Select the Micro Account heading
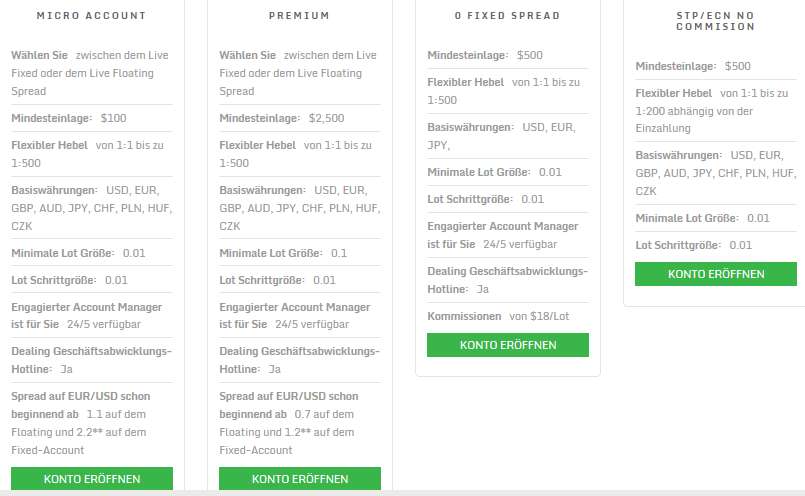 click(x=91, y=16)
